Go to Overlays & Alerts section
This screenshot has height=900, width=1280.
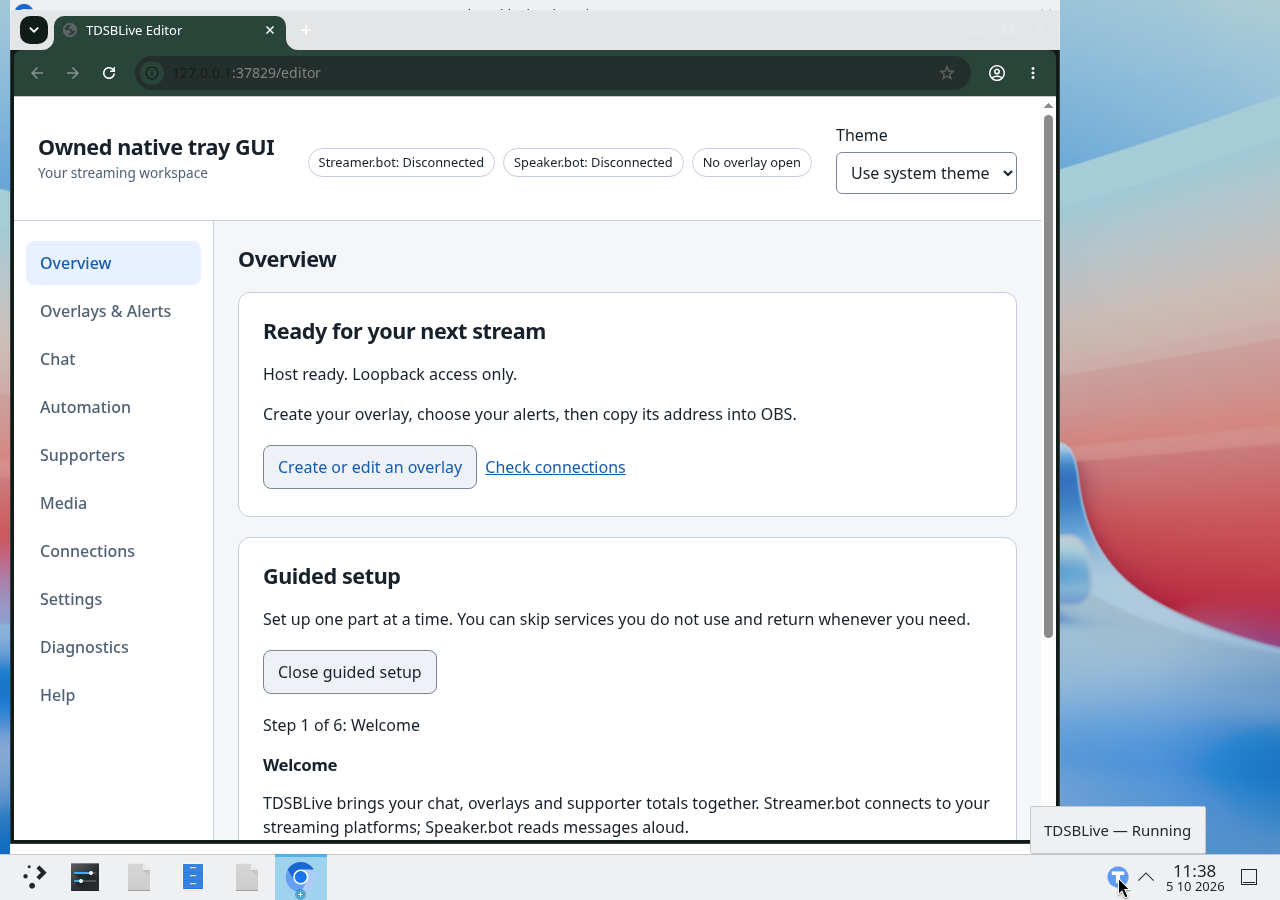(x=113, y=311)
